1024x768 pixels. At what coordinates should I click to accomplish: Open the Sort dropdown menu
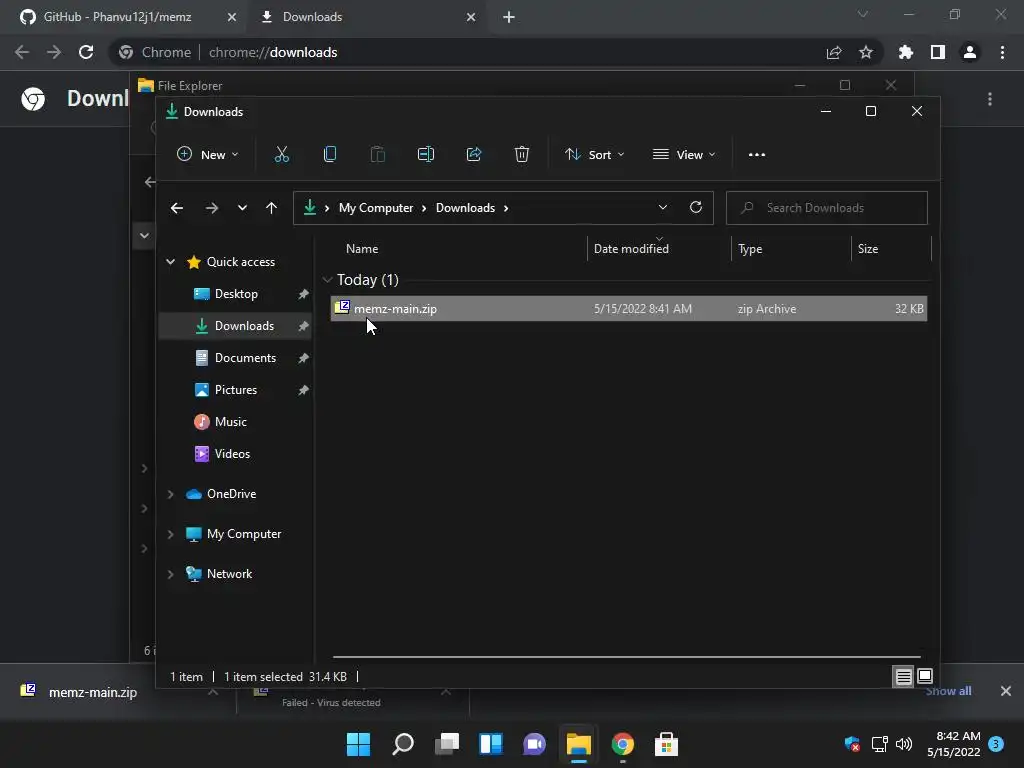(595, 155)
